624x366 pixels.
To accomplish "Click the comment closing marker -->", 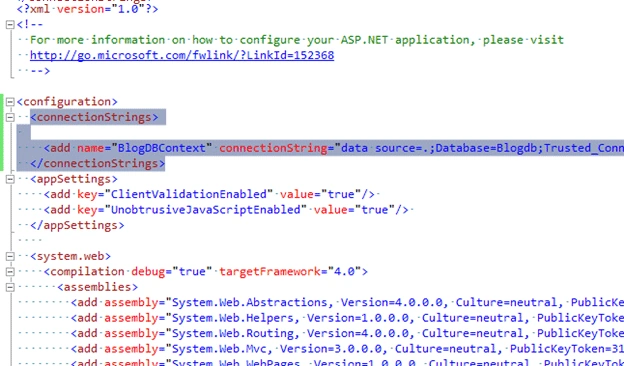I will point(40,71).
